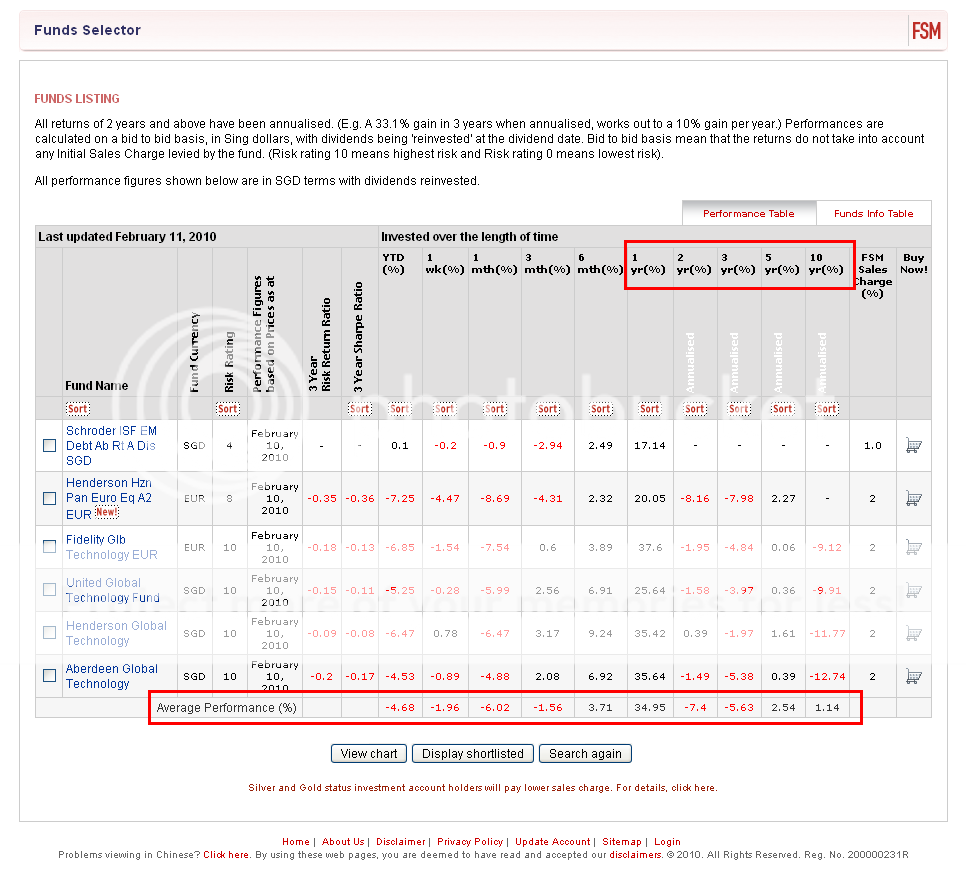966x883 pixels.
Task: Click the 'FUNDS LISTING' heading
Action: click(77, 99)
